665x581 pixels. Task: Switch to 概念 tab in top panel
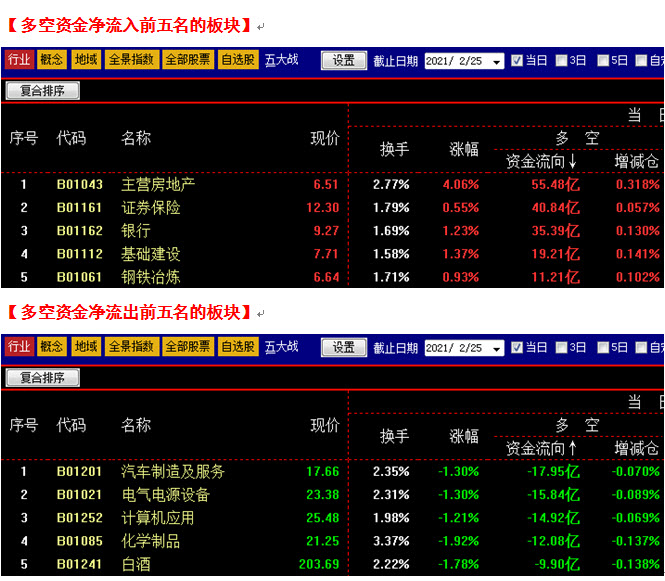52,59
